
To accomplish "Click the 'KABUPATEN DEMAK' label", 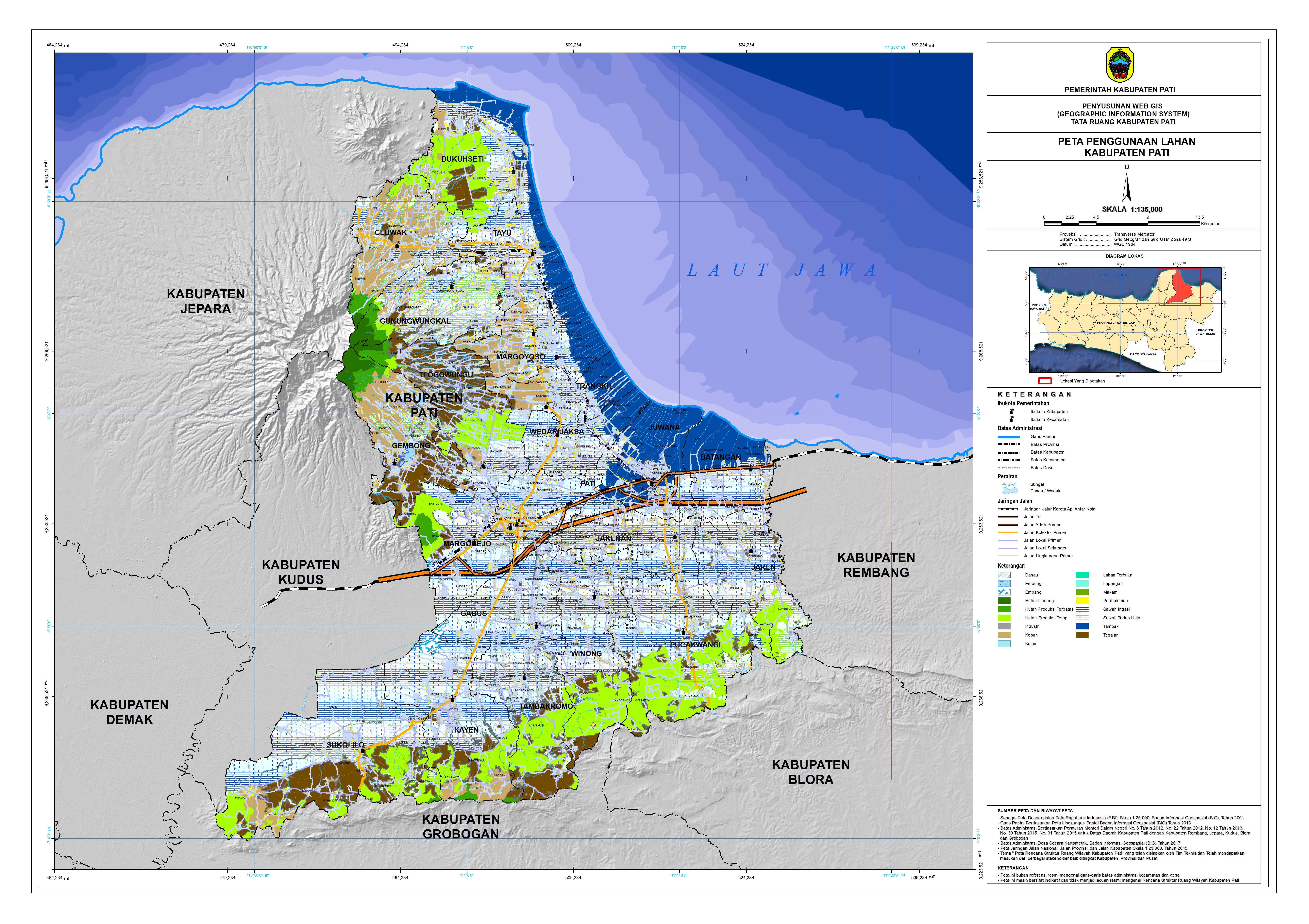I will (x=129, y=713).
